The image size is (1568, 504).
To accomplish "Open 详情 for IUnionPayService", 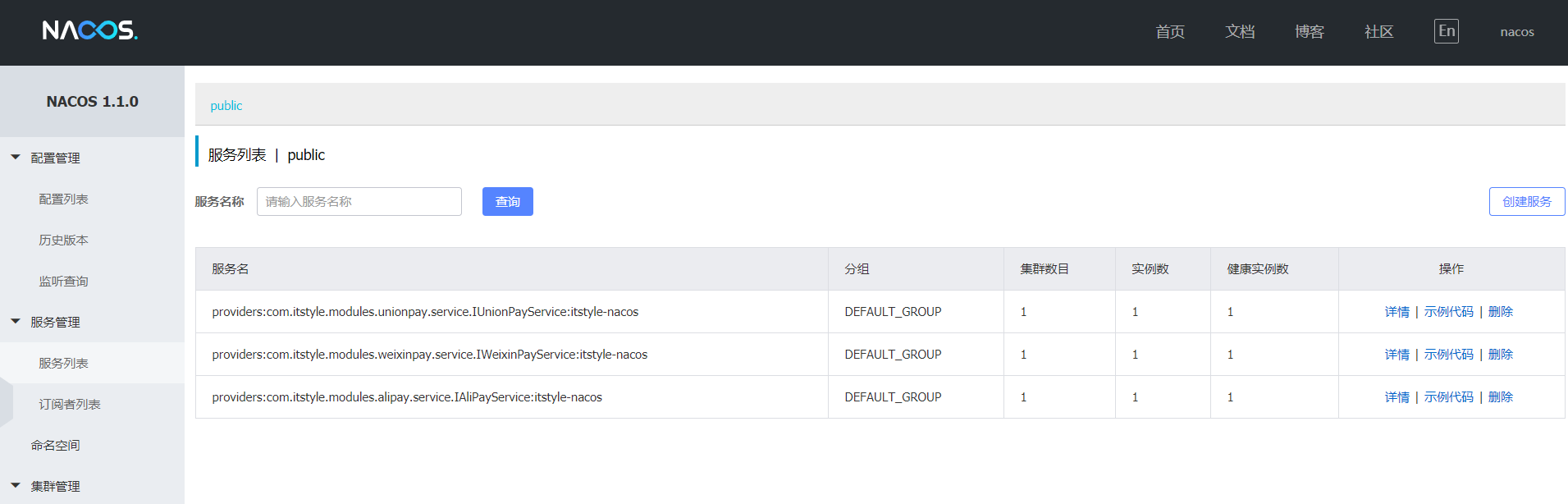I will pyautogui.click(x=1397, y=312).
